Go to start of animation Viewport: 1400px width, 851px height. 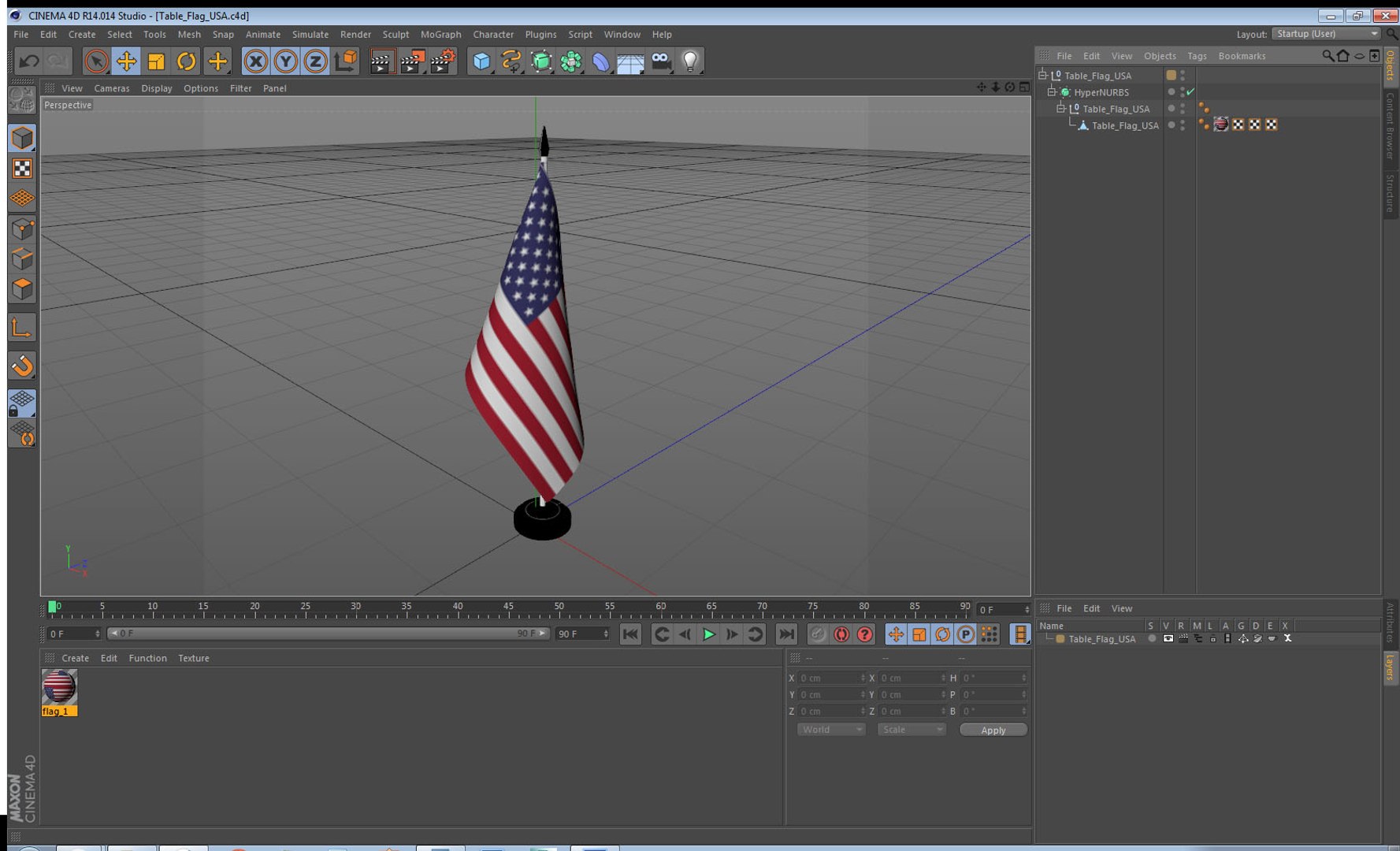tap(630, 634)
